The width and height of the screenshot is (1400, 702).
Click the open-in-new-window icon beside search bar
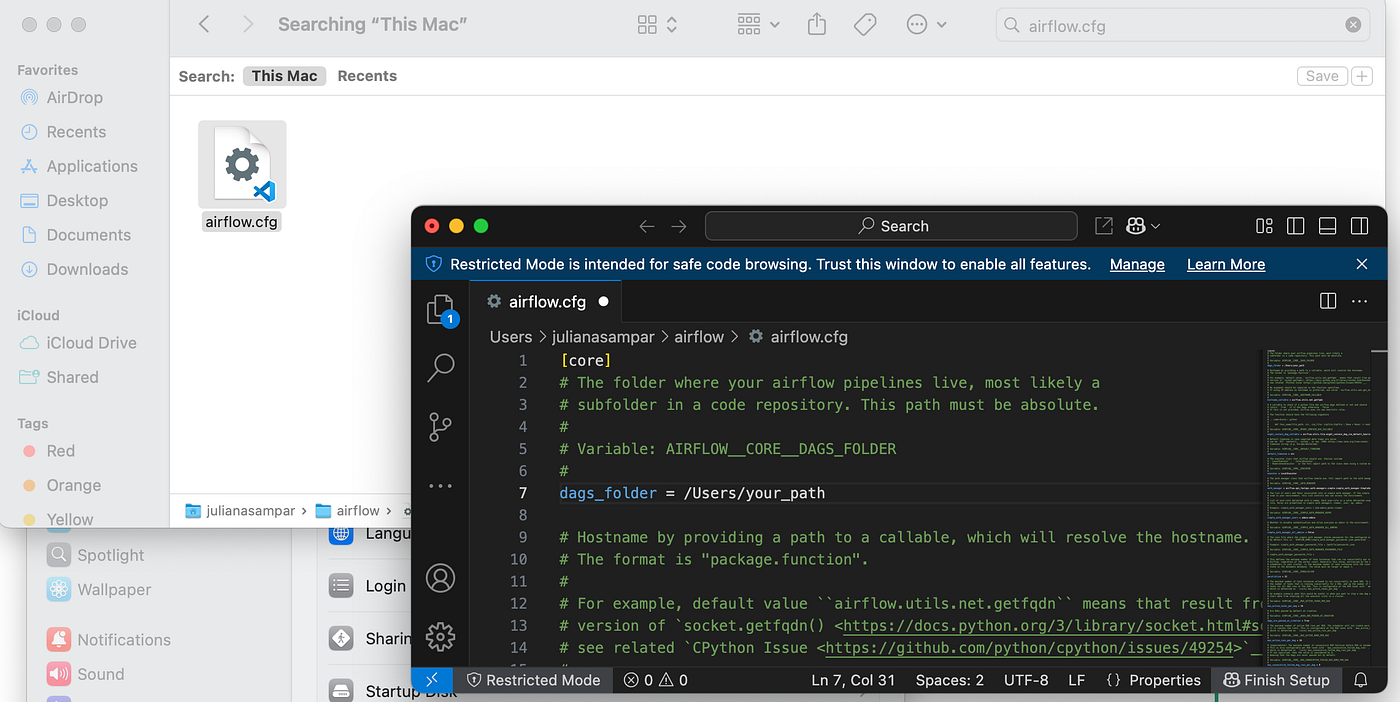1103,226
